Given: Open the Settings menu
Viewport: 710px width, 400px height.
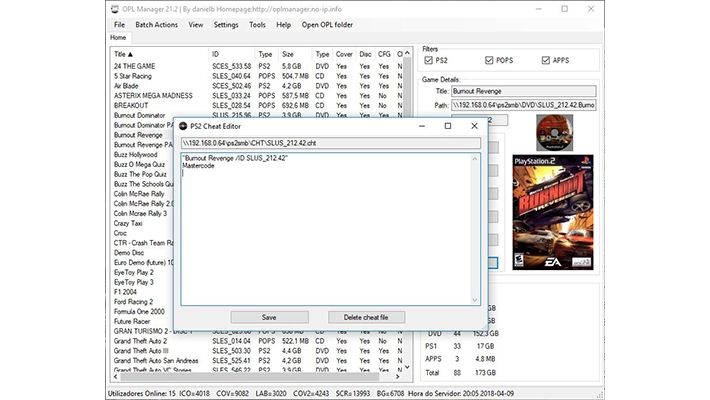Looking at the screenshot, I should point(226,25).
